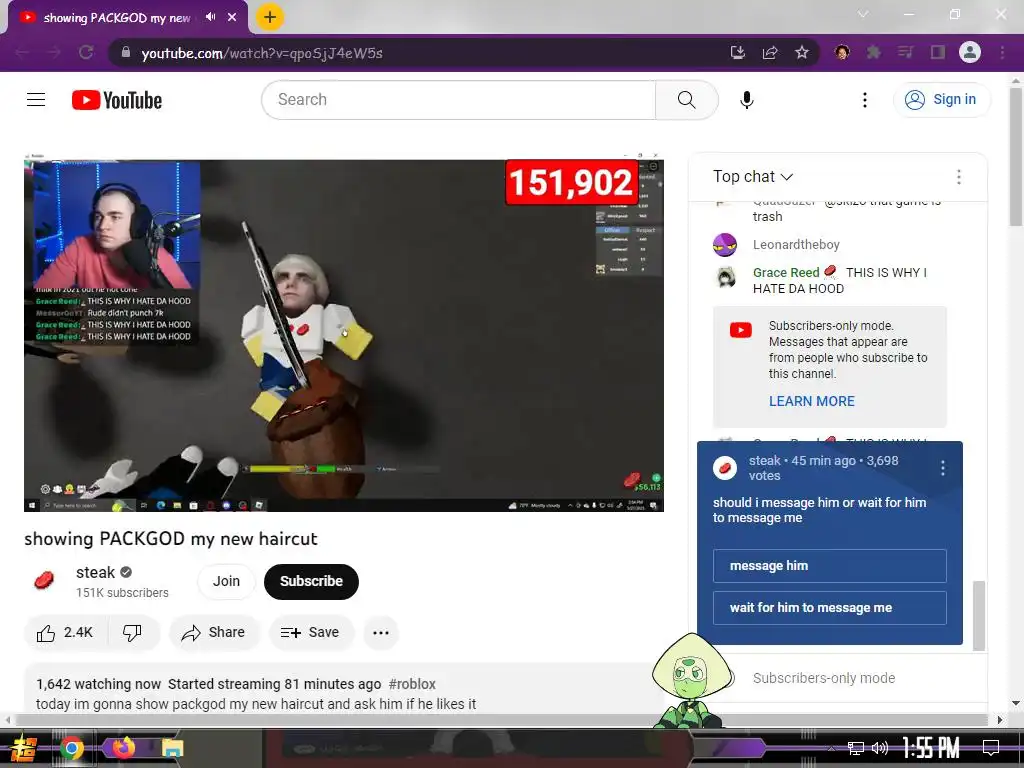
Task: Like the video with thumbs up
Action: 65,632
